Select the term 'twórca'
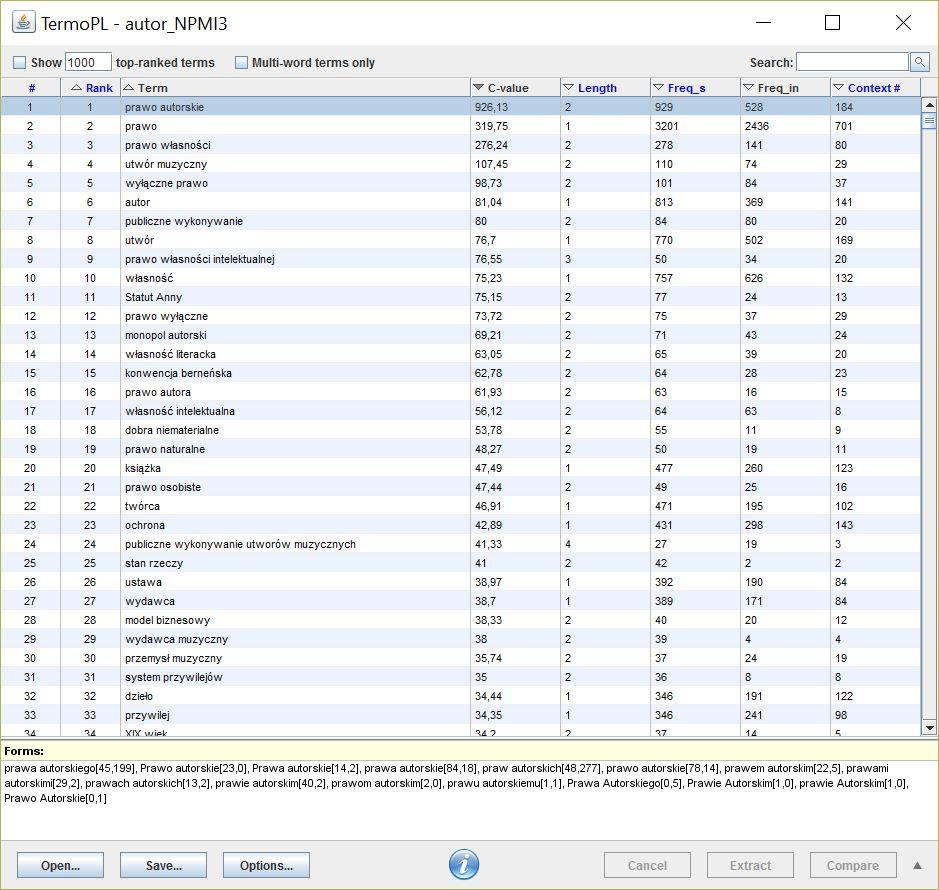 (142, 506)
